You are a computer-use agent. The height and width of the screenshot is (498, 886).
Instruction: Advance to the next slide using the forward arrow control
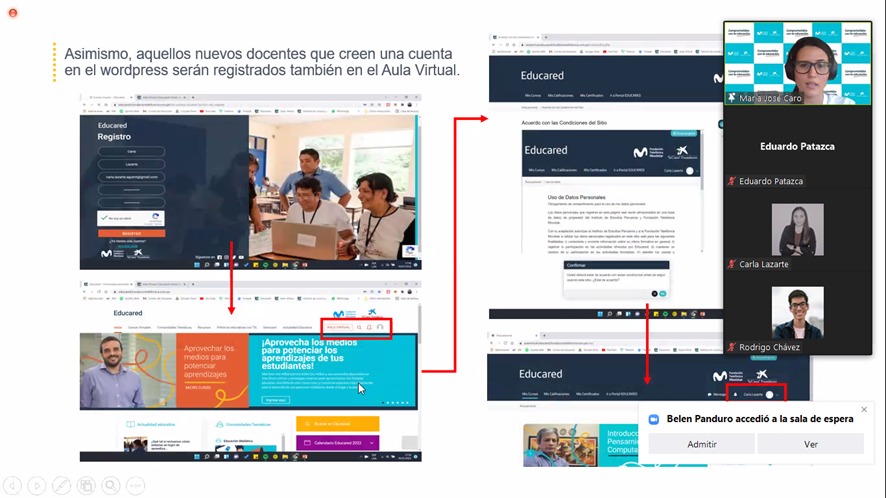pyautogui.click(x=37, y=485)
